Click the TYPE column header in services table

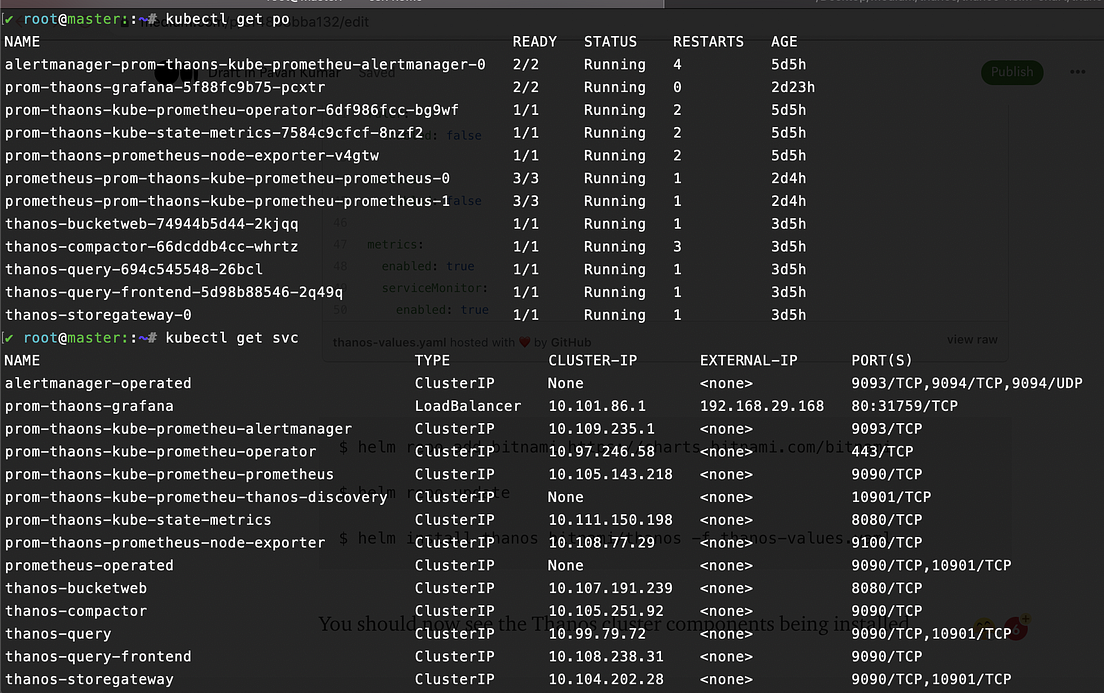(432, 361)
